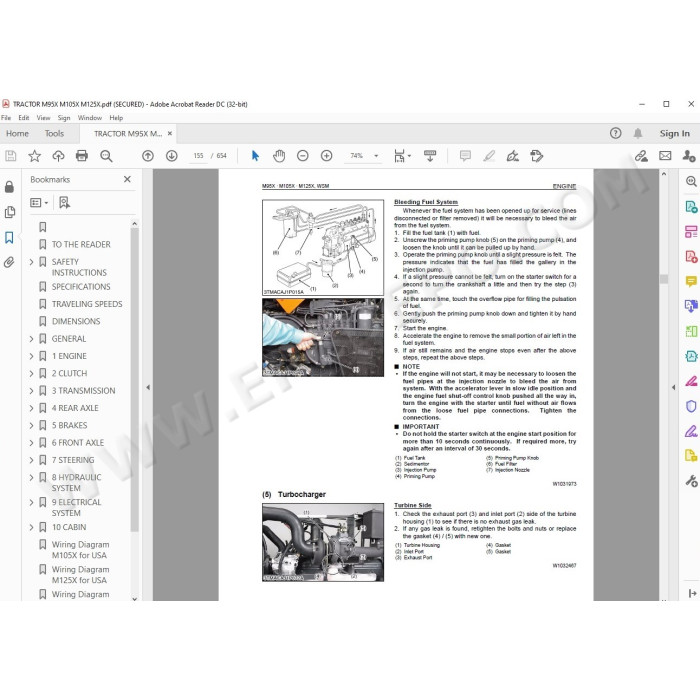
Task: Open the Window menu
Action: [x=90, y=118]
